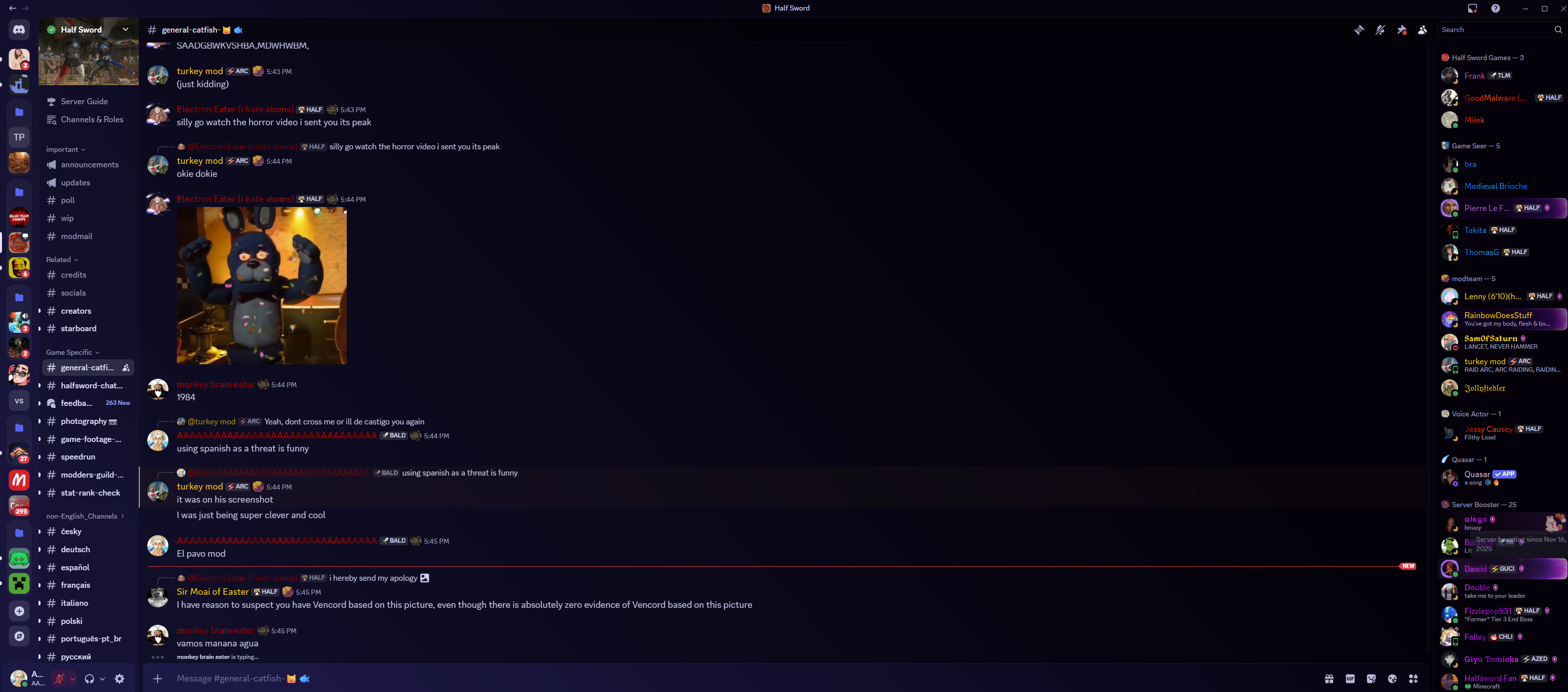The width and height of the screenshot is (1568, 692).
Task: Open turkey mod's profile from 5:43 PM message
Action: 199,71
